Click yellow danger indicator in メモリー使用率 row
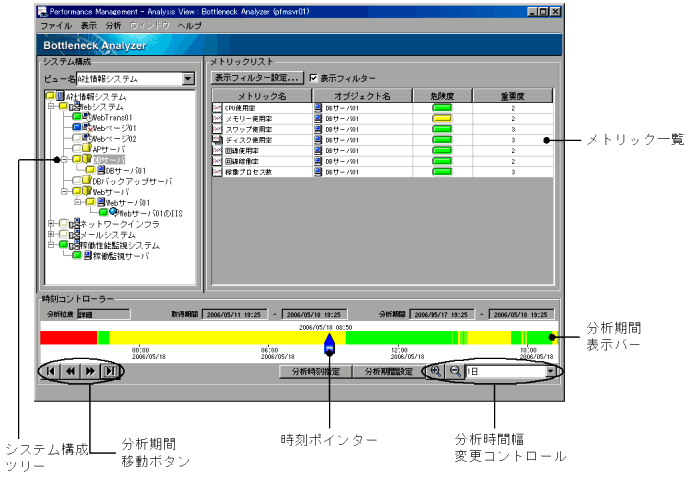 pyautogui.click(x=442, y=118)
